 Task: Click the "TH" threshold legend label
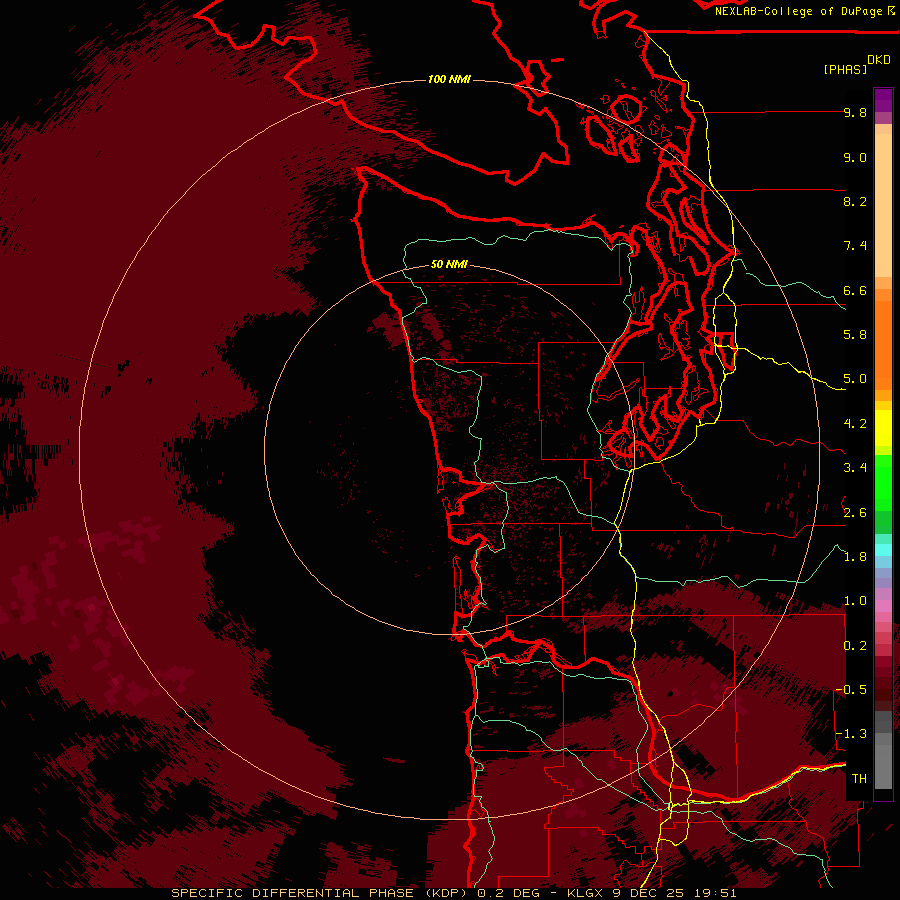pyautogui.click(x=859, y=779)
